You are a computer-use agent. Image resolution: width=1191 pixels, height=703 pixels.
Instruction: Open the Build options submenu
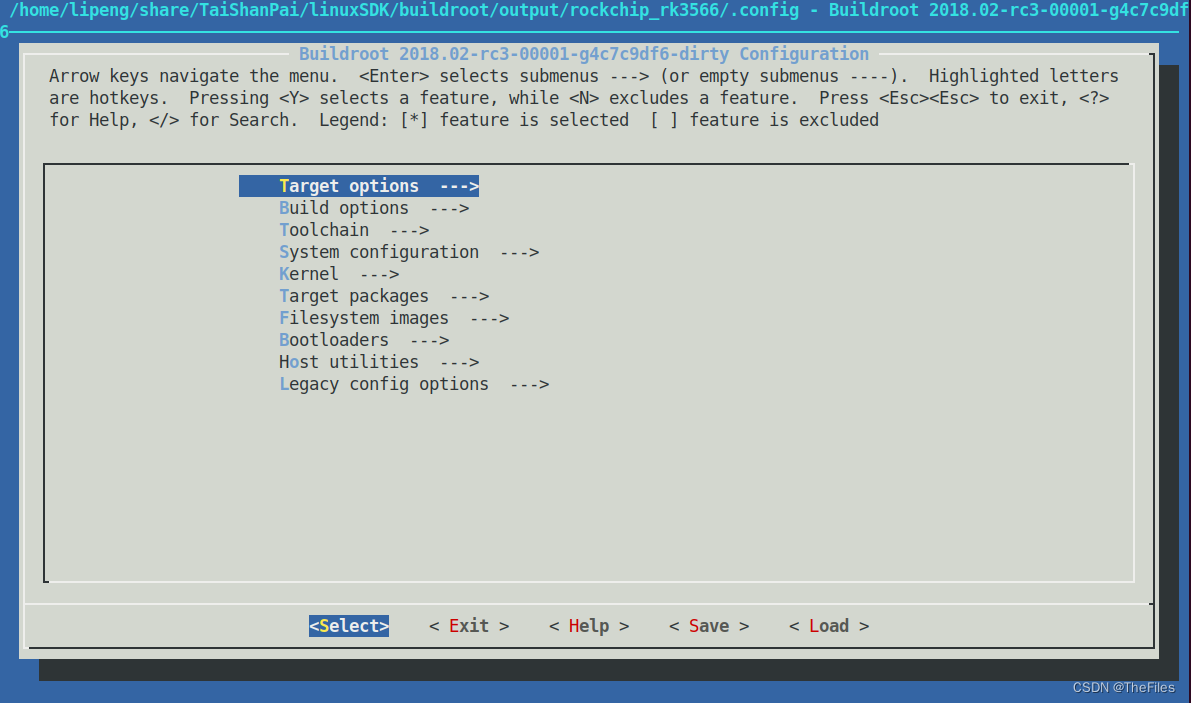coord(374,208)
